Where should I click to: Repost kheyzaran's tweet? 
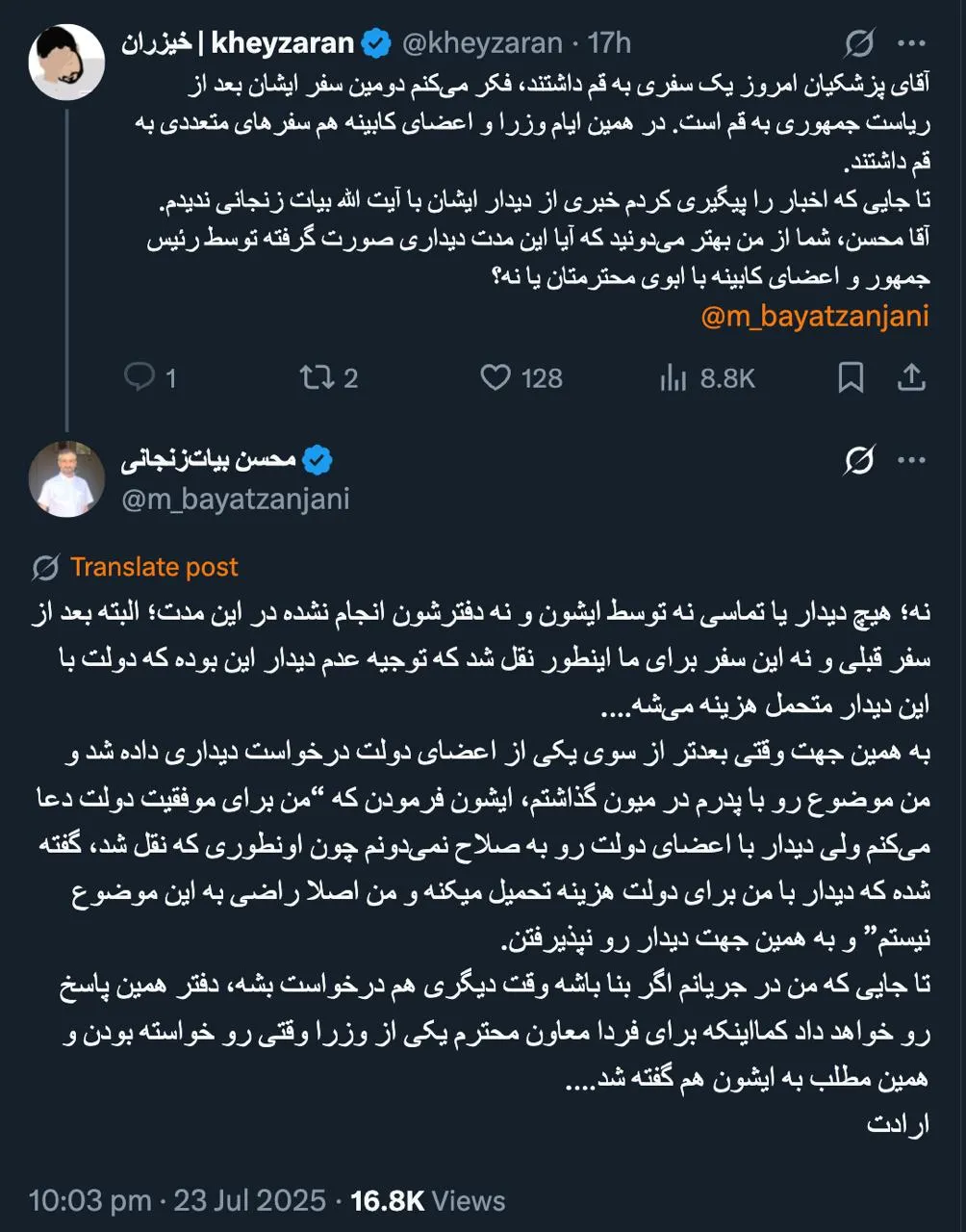coord(316,377)
